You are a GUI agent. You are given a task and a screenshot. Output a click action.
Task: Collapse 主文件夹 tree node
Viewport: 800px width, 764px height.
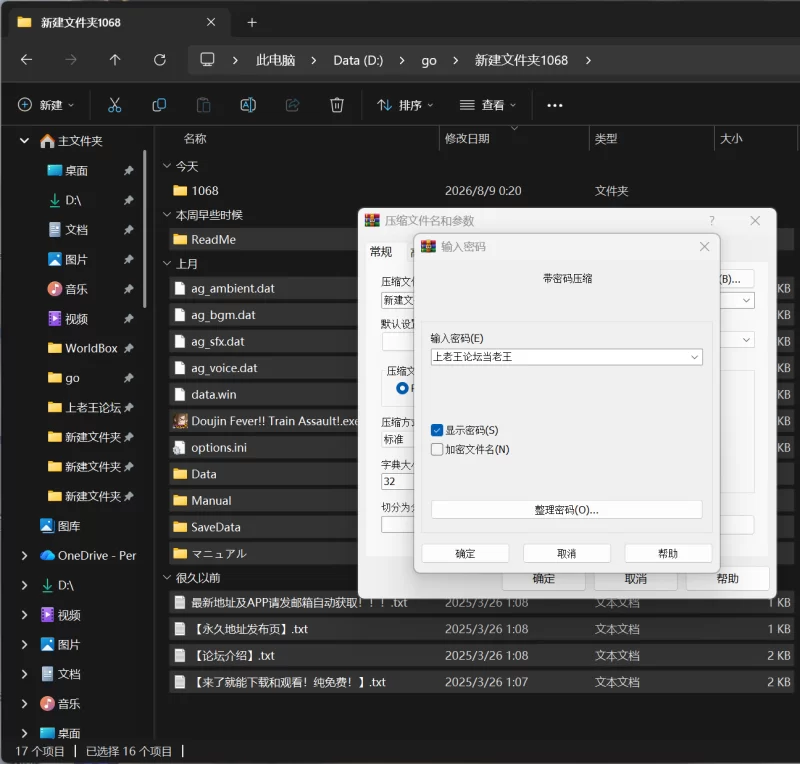pos(24,140)
